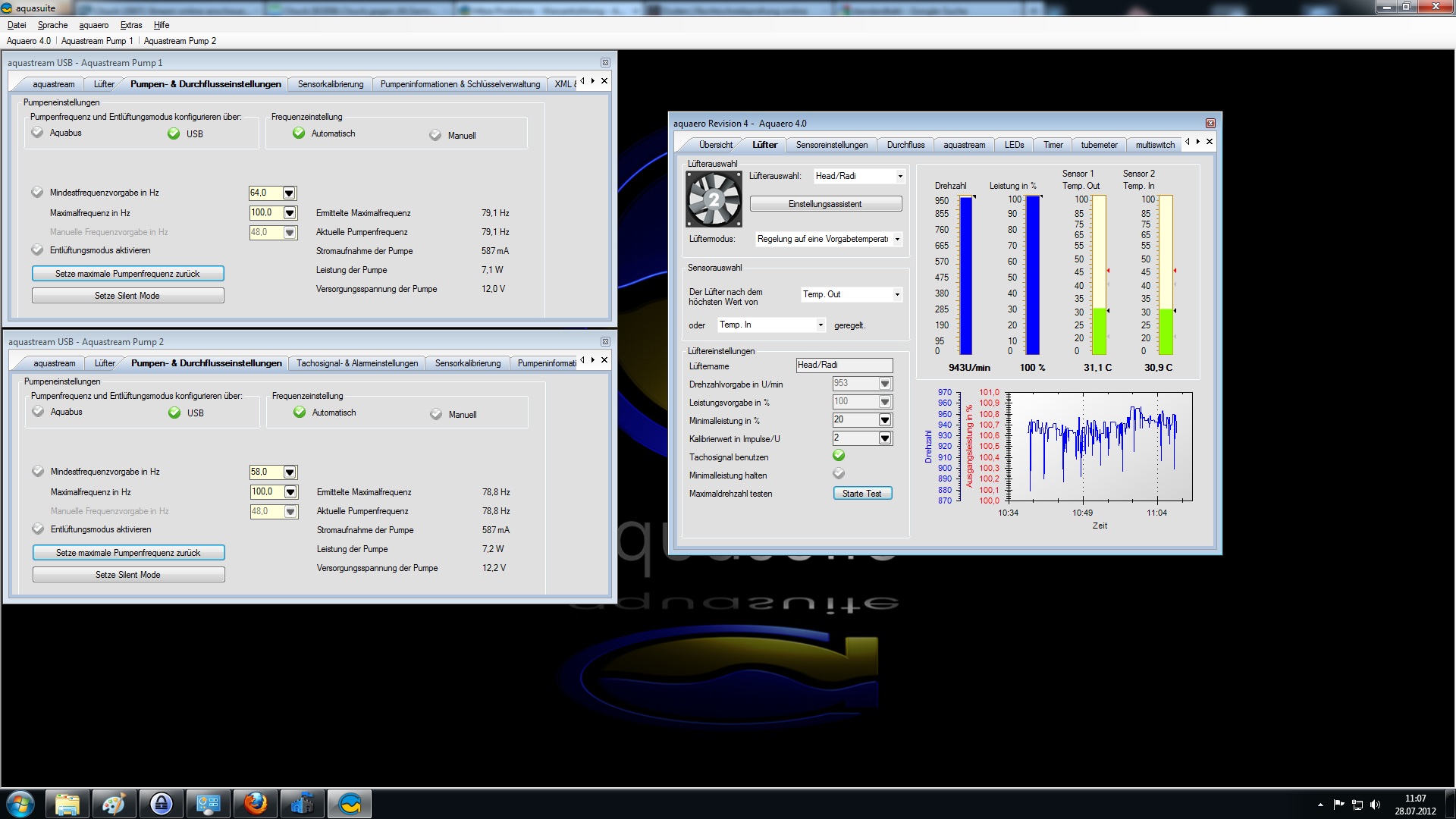Expand the Lüftermodus dropdown
The image size is (1456, 819).
tap(897, 240)
